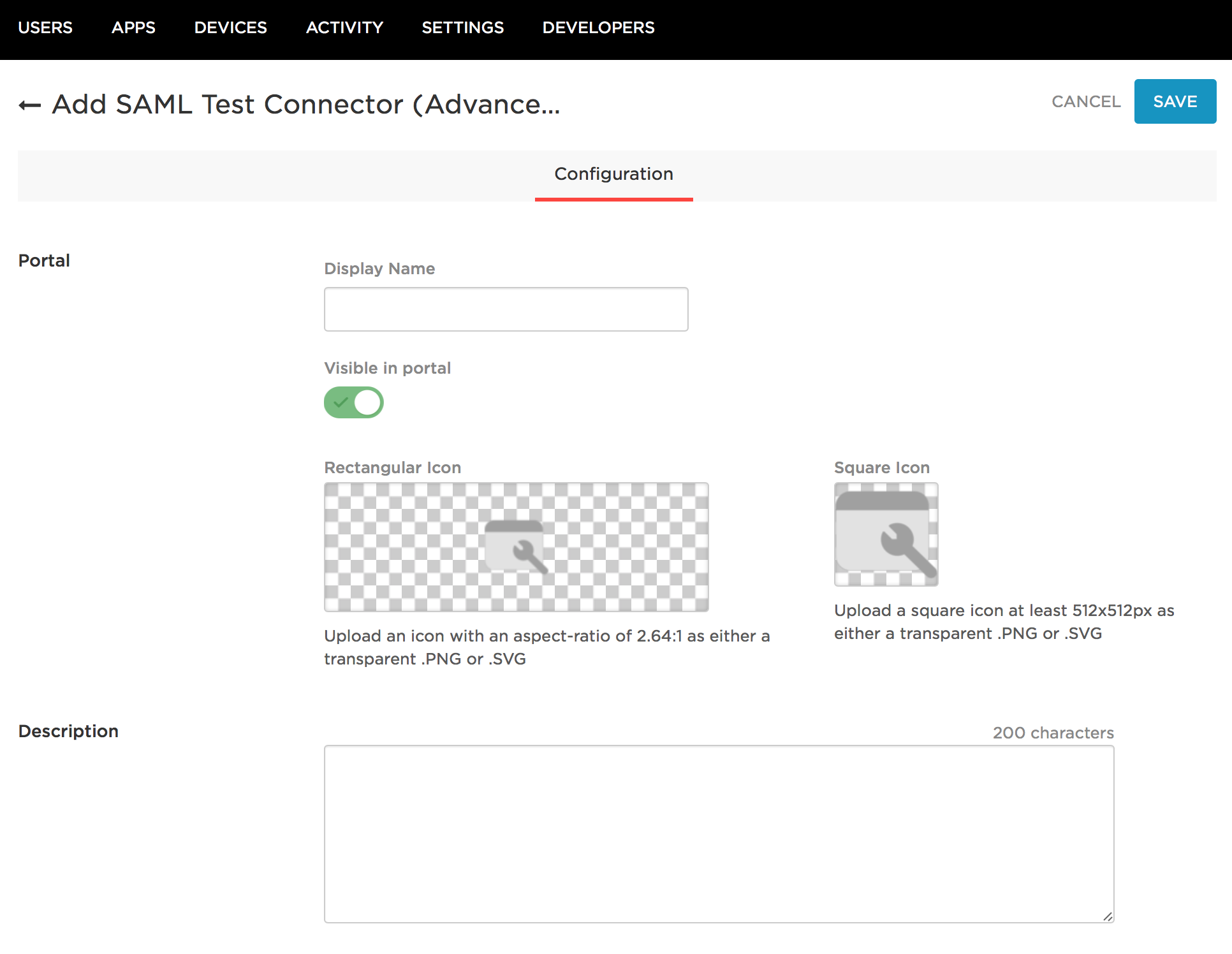Select the Configuration tab
The width and height of the screenshot is (1232, 954).
click(613, 174)
